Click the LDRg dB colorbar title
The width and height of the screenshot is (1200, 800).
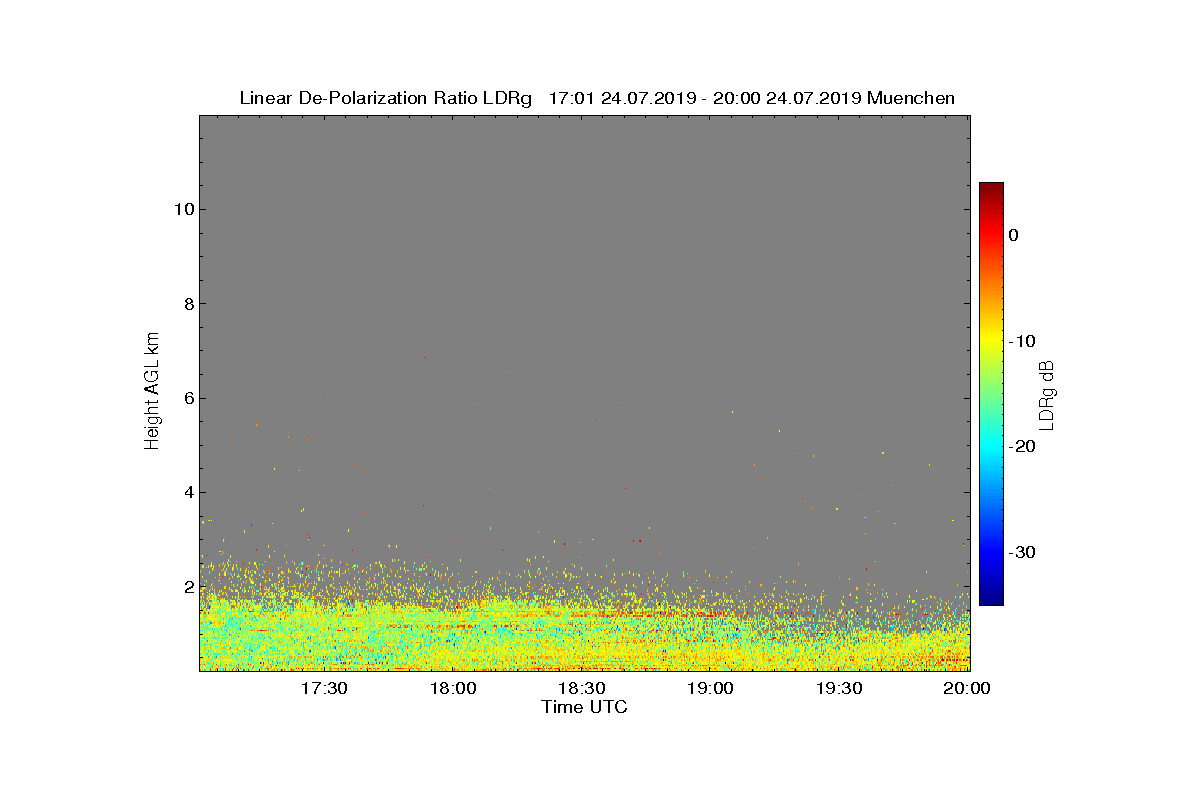(1047, 394)
